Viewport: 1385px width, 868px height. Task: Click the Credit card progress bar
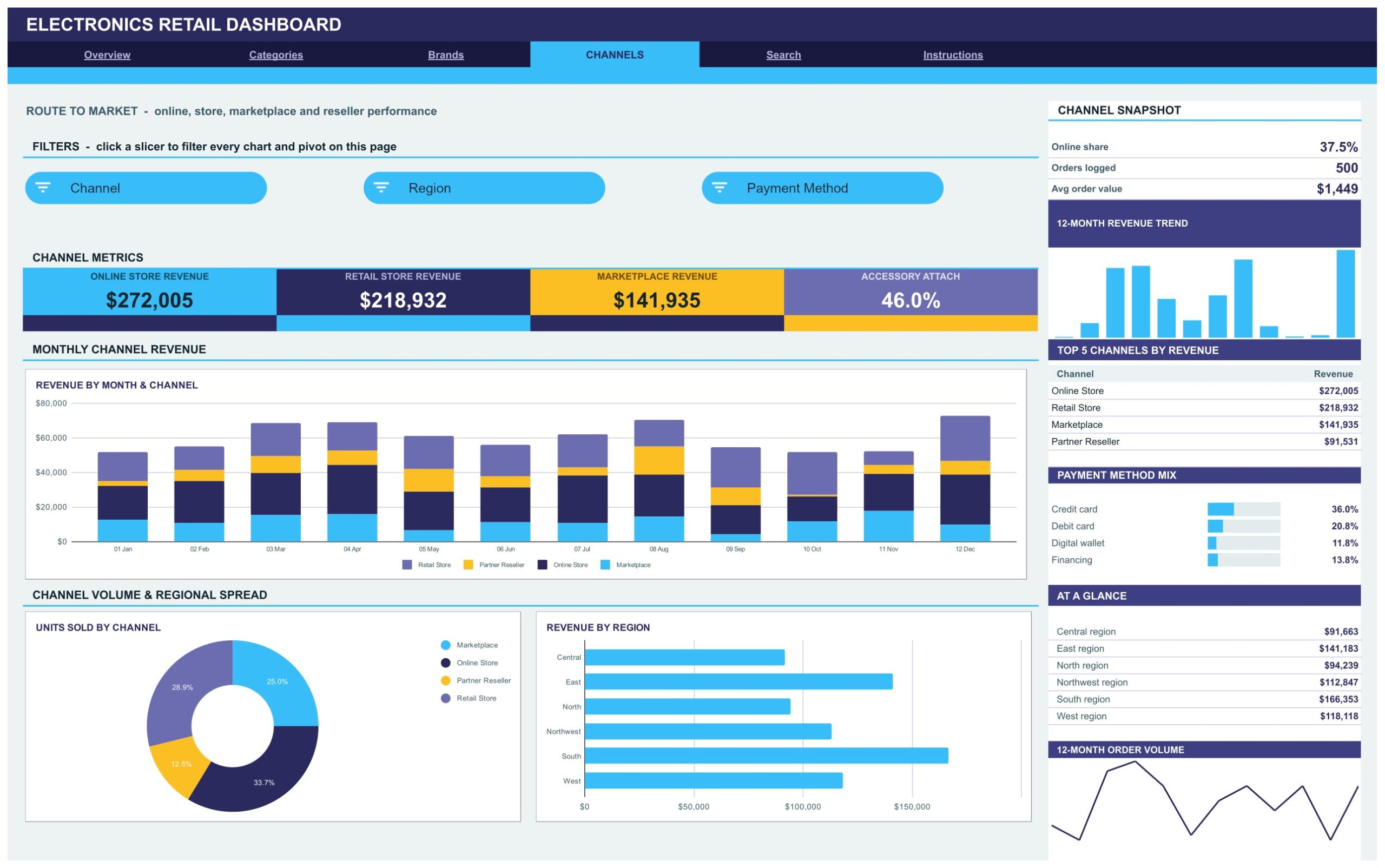[x=1244, y=509]
